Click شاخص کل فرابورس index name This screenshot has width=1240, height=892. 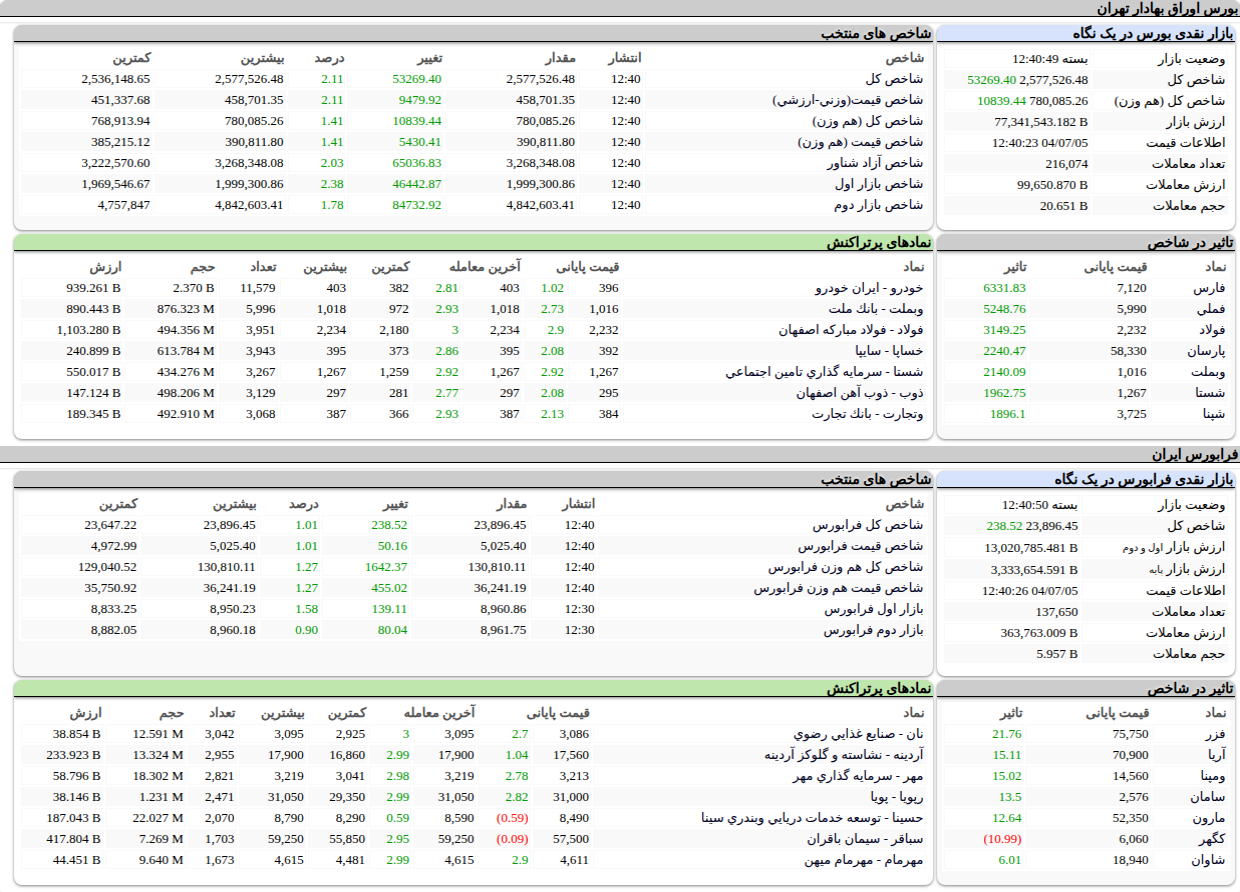coord(868,525)
